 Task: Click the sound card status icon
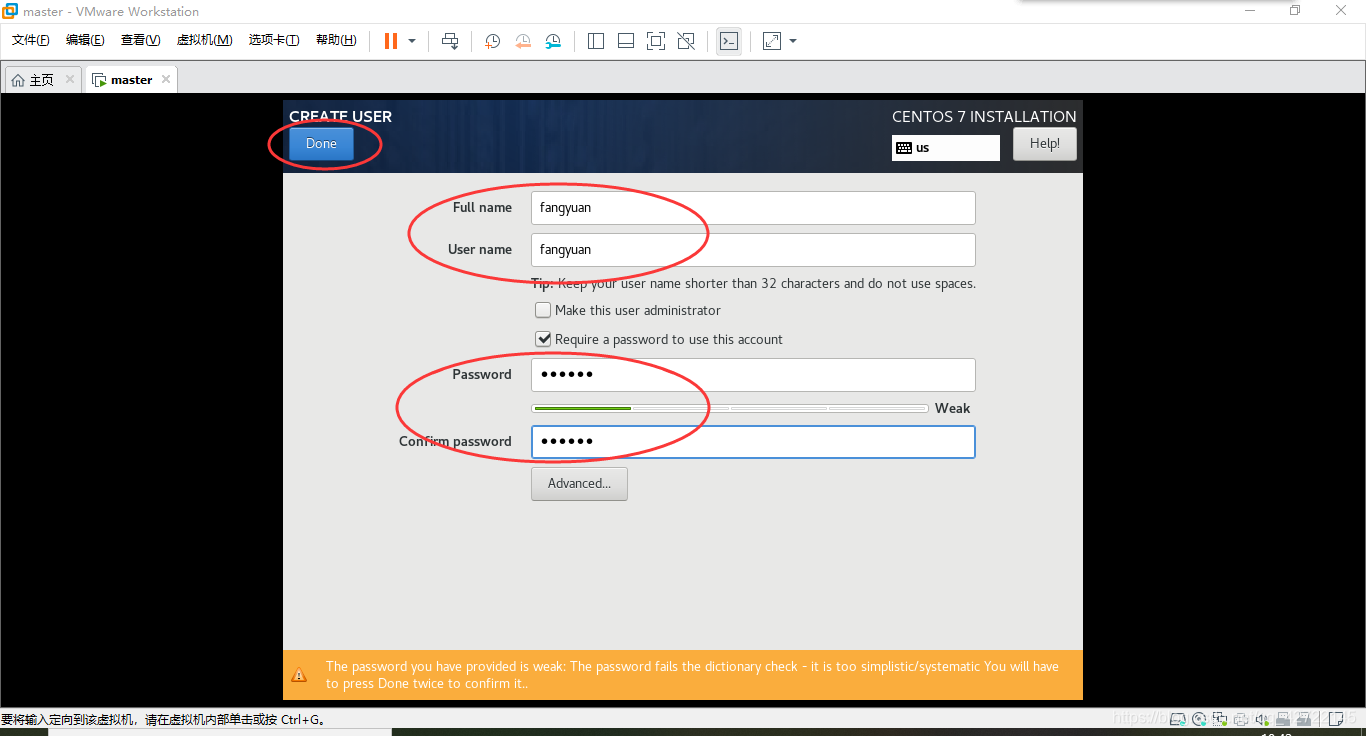tap(1262, 719)
